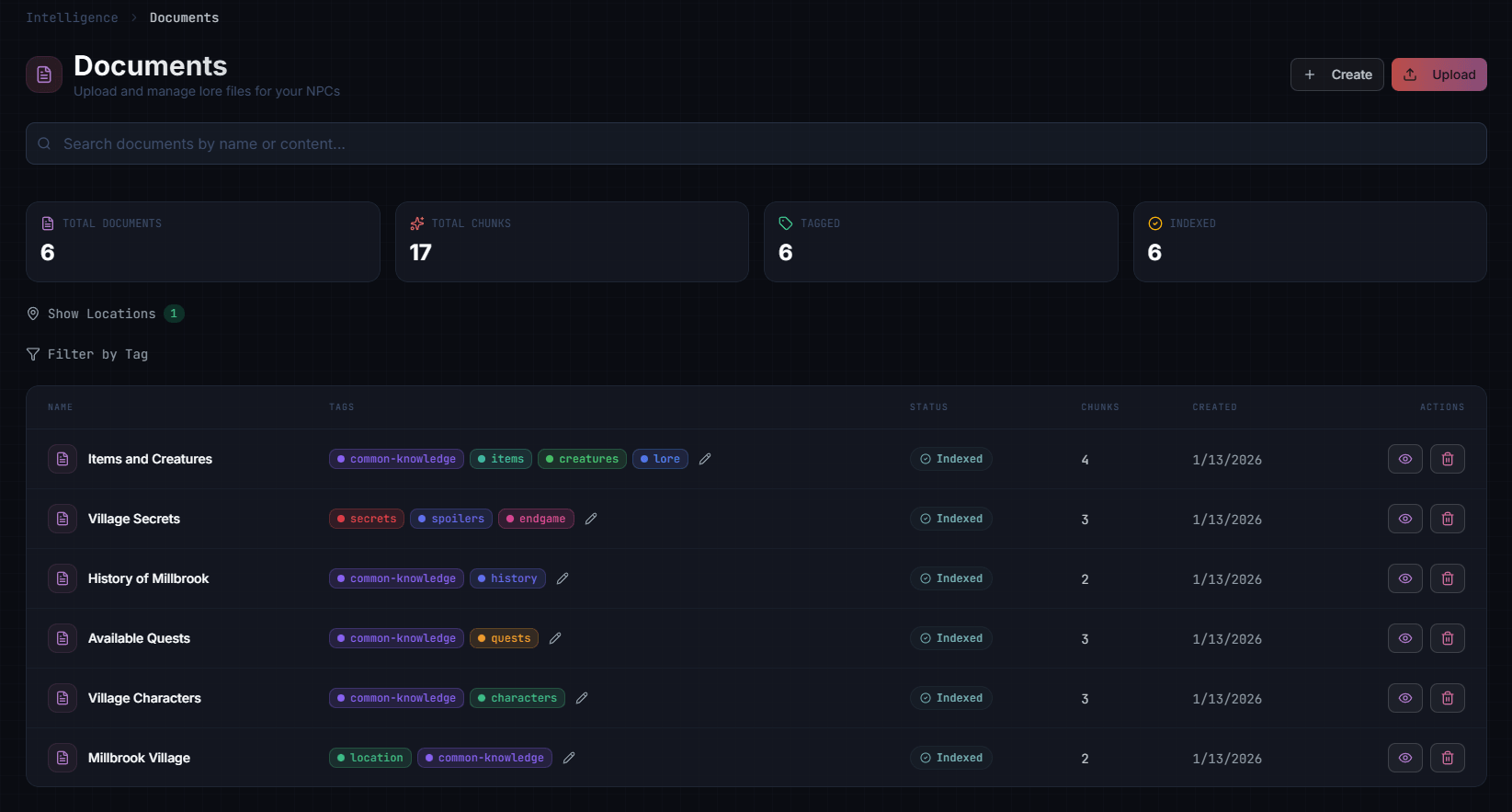Expand the Filter by Tag section
This screenshot has width=1512, height=812.
coord(97,354)
